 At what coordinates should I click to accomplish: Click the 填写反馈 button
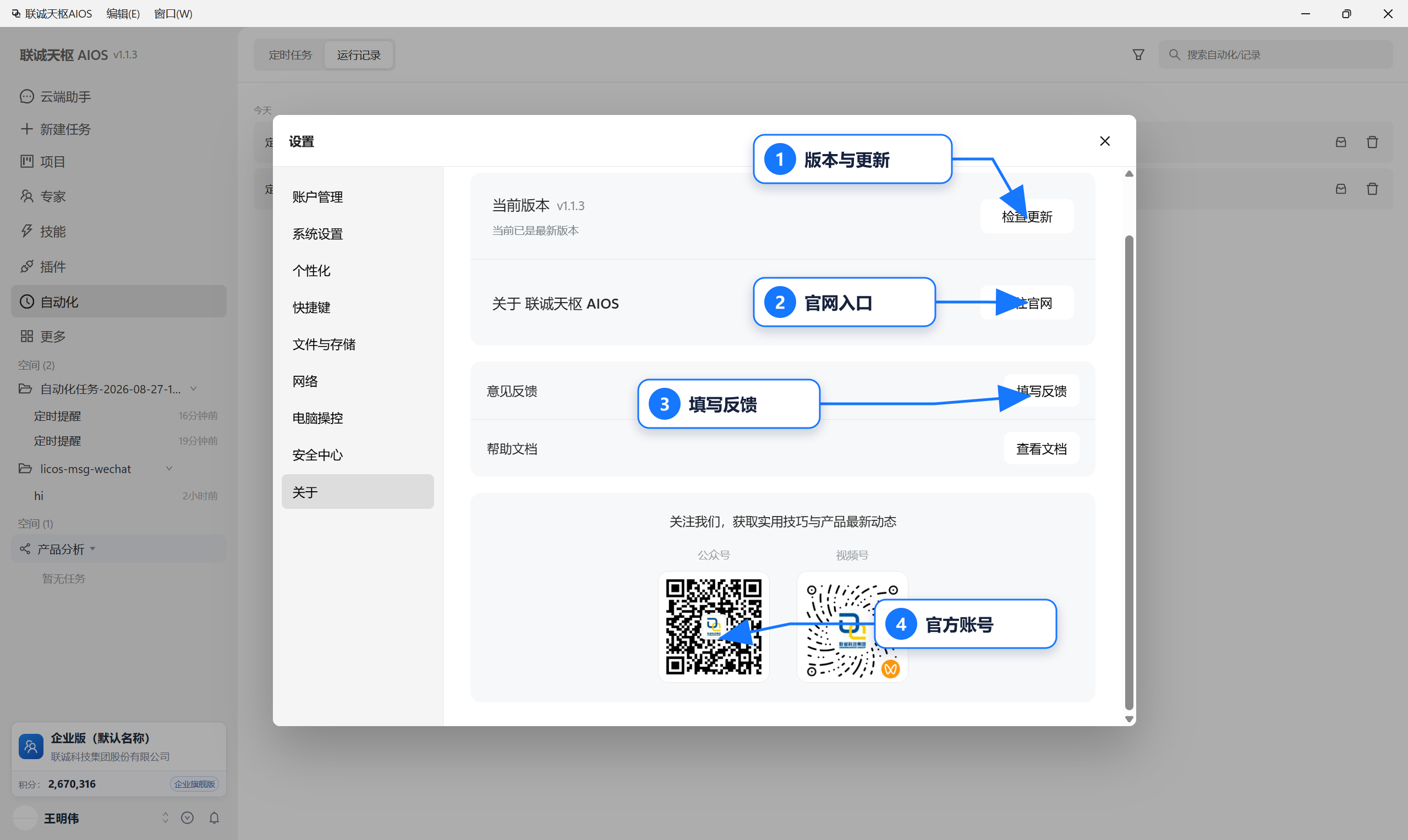pyautogui.click(x=1042, y=391)
